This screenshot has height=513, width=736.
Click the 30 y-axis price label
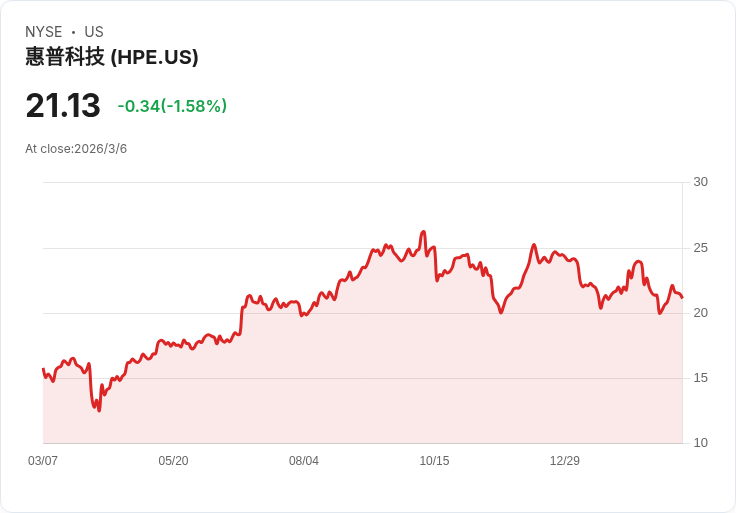[700, 182]
